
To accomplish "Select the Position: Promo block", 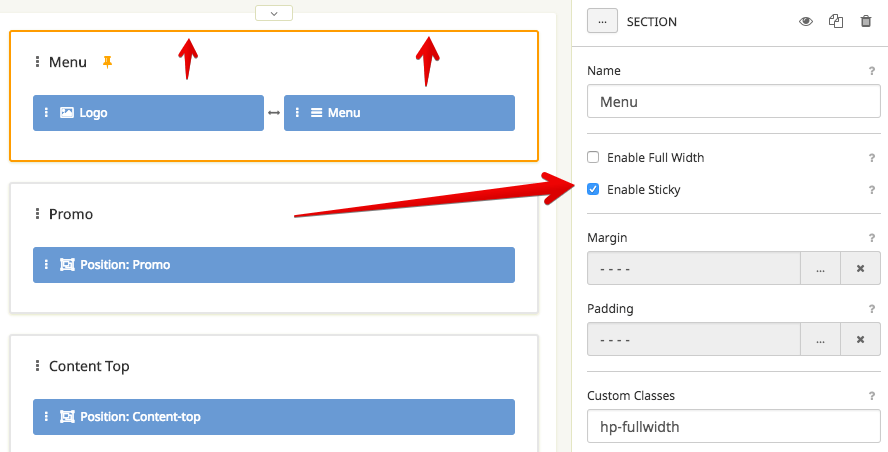I will tap(274, 265).
